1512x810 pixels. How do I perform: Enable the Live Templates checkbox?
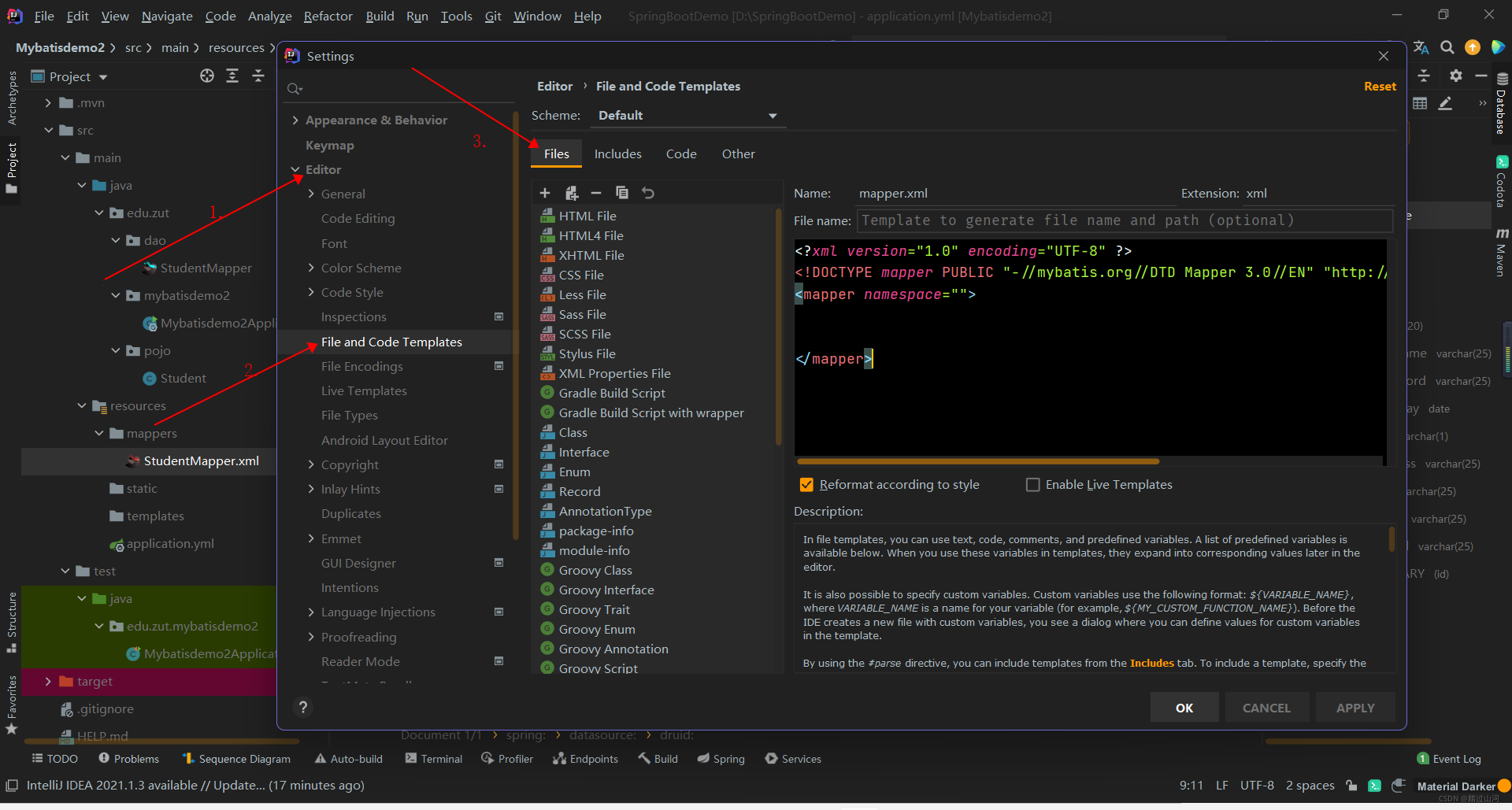[x=1032, y=485]
